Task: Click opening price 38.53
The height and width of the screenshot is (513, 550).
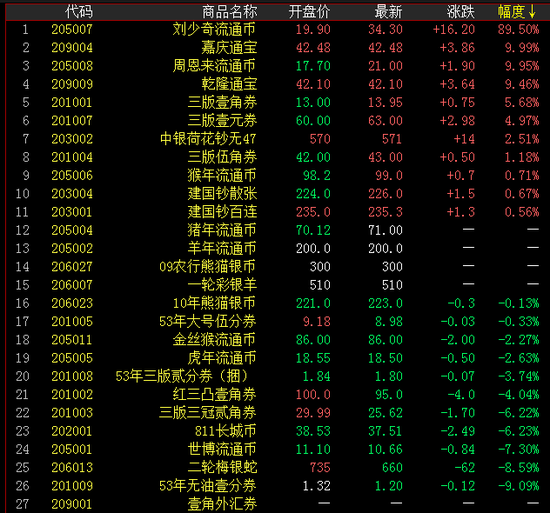Action: [x=313, y=431]
